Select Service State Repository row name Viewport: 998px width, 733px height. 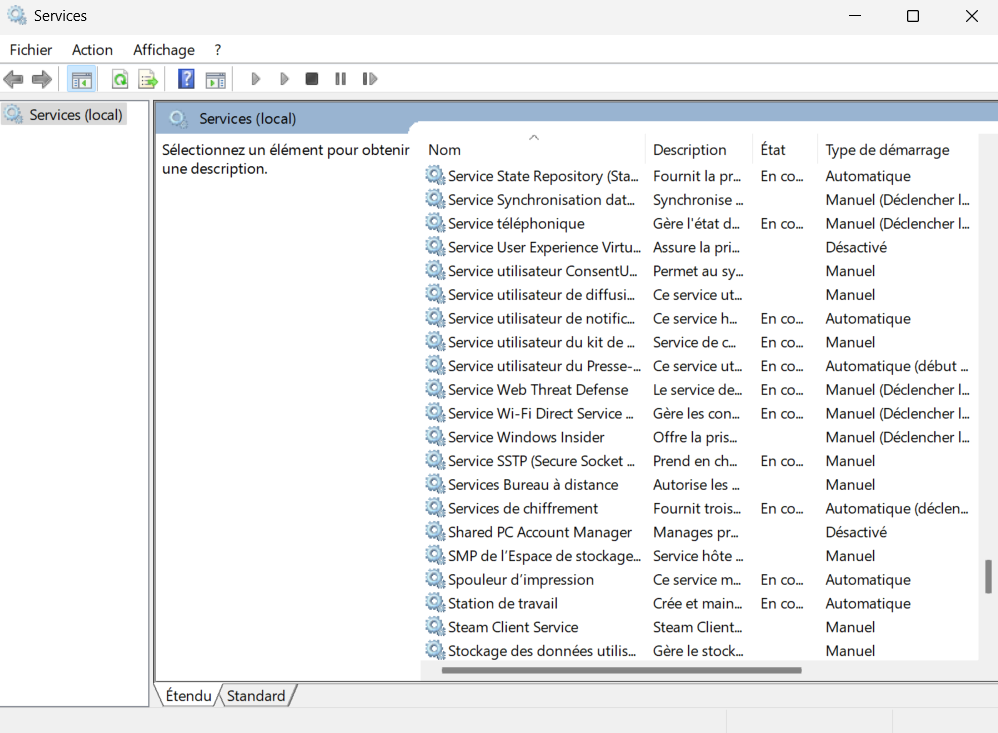point(543,176)
